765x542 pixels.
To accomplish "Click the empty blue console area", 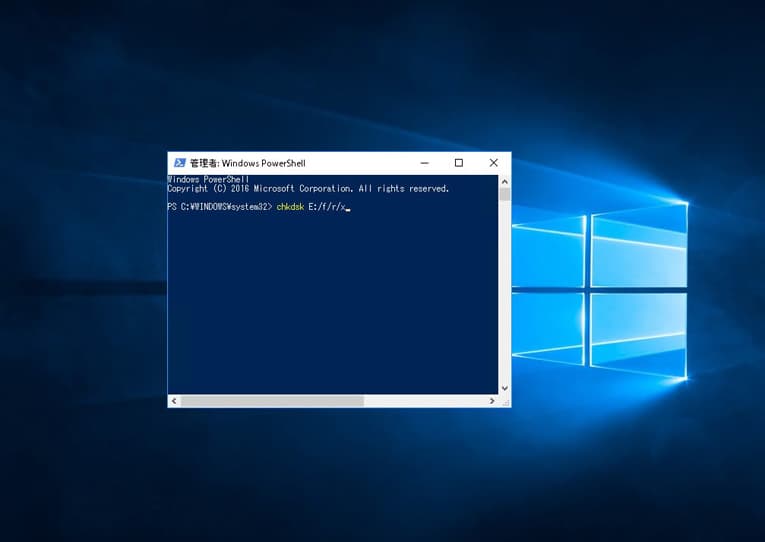I will click(x=330, y=300).
